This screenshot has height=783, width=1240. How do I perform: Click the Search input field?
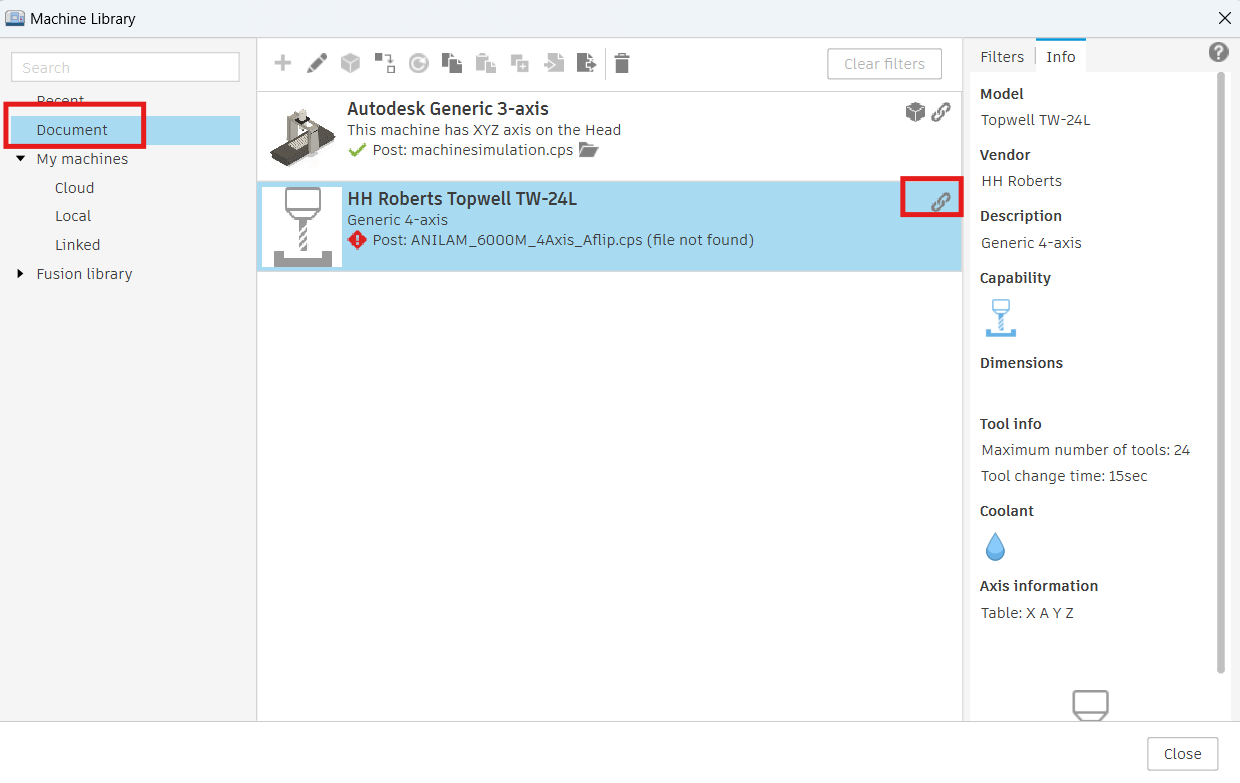pos(125,68)
